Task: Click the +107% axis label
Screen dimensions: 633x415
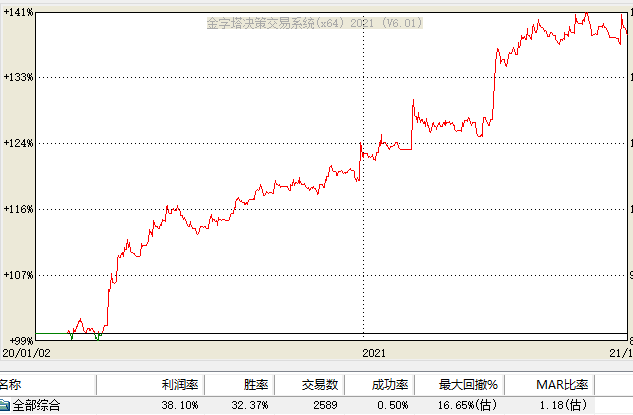Action: point(18,275)
